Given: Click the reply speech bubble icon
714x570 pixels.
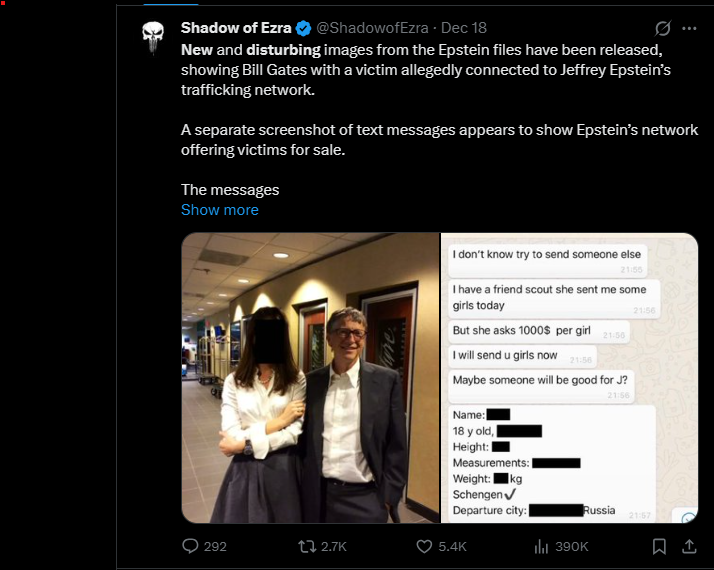Looking at the screenshot, I should click(190, 546).
